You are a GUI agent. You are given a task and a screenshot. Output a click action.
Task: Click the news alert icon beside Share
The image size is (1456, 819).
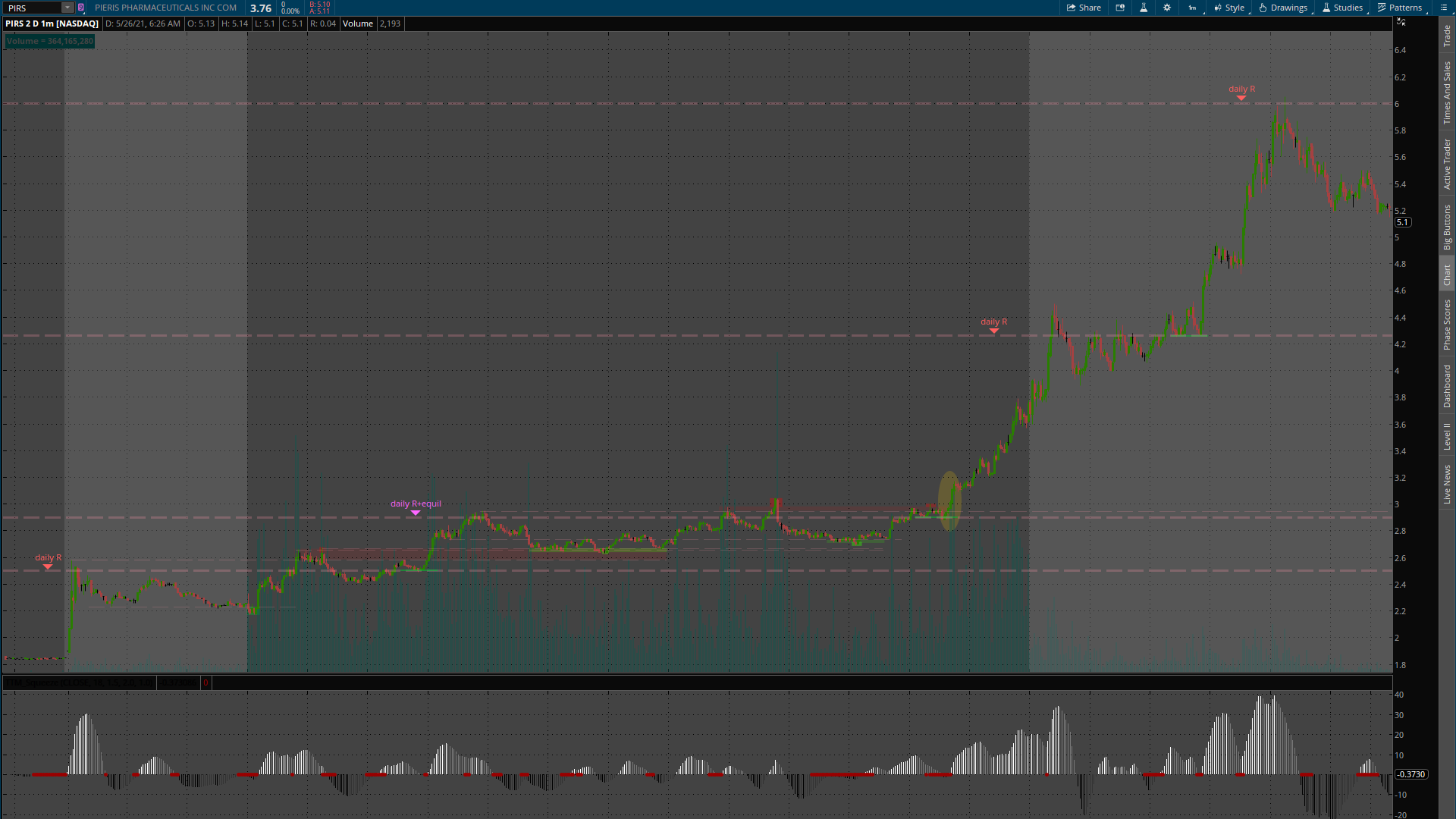(1120, 8)
